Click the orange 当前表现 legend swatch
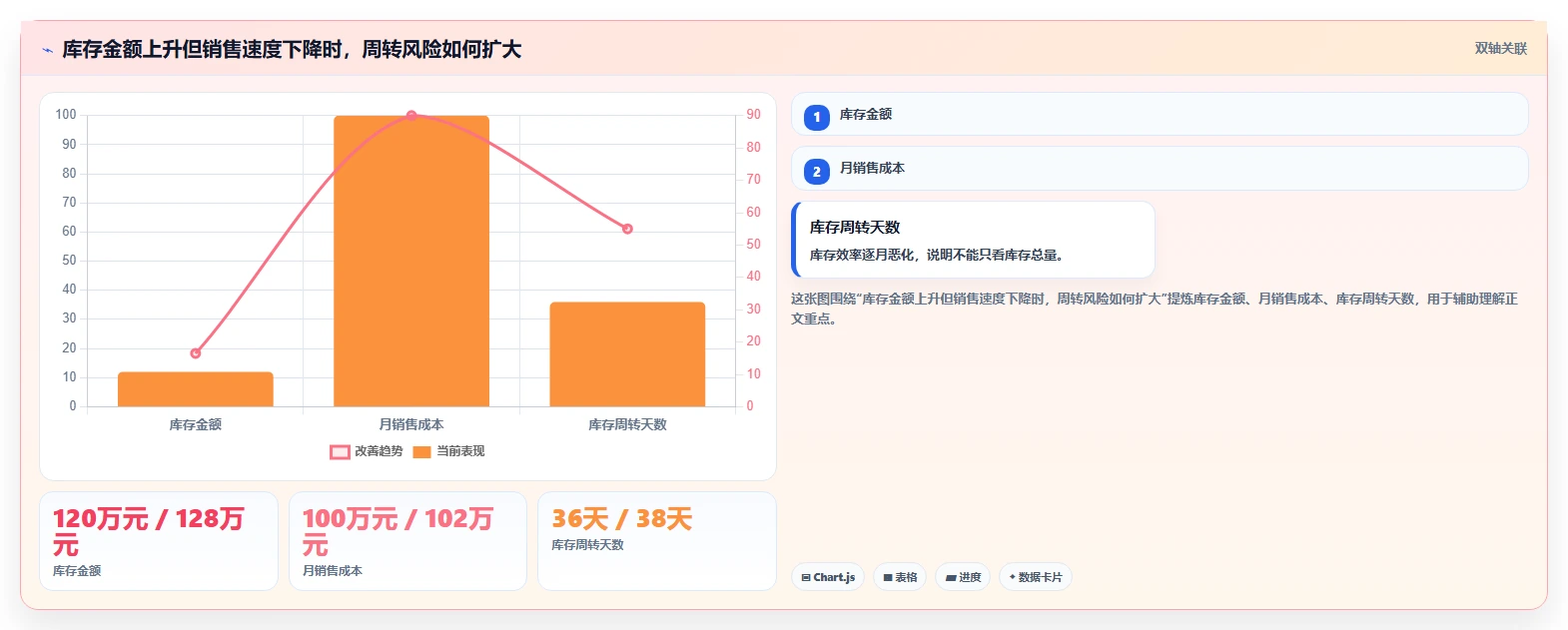This screenshot has width=1568, height=630. 421,452
